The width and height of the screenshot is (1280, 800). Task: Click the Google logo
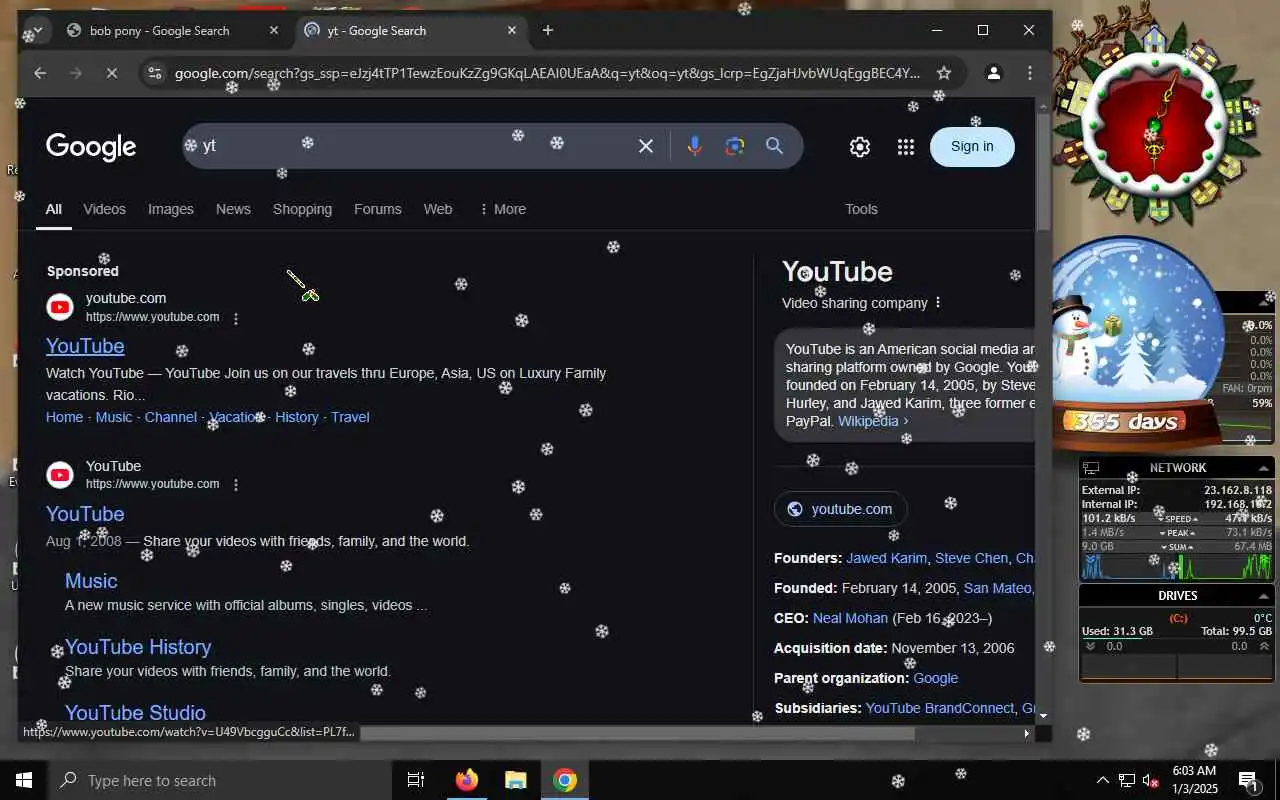tap(91, 147)
